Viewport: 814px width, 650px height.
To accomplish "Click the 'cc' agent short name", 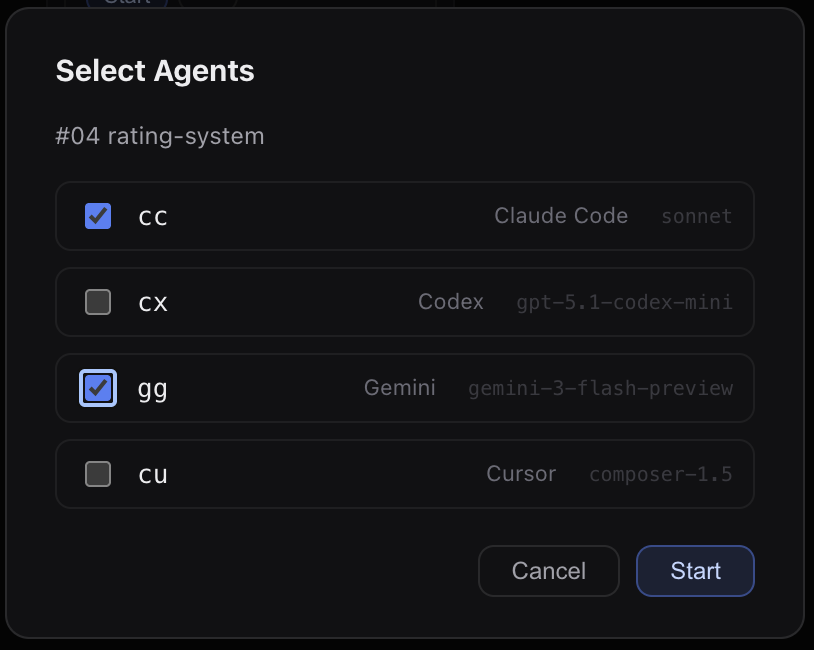I will pyautogui.click(x=153, y=216).
